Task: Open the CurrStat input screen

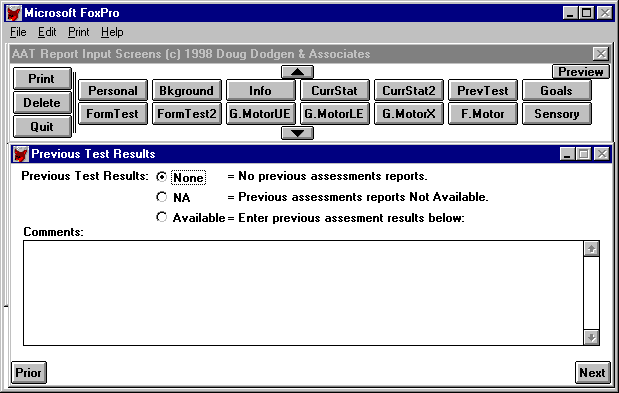Action: (335, 90)
